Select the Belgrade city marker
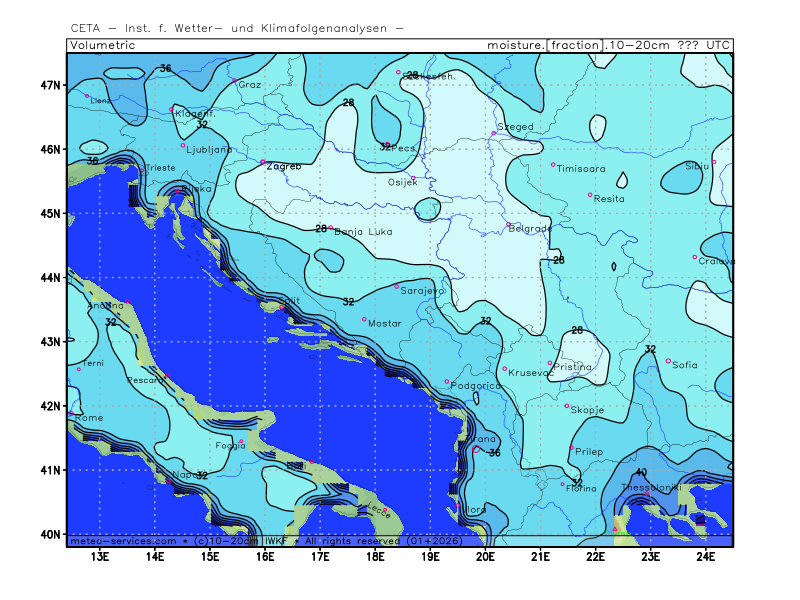800x600 pixels. (508, 225)
